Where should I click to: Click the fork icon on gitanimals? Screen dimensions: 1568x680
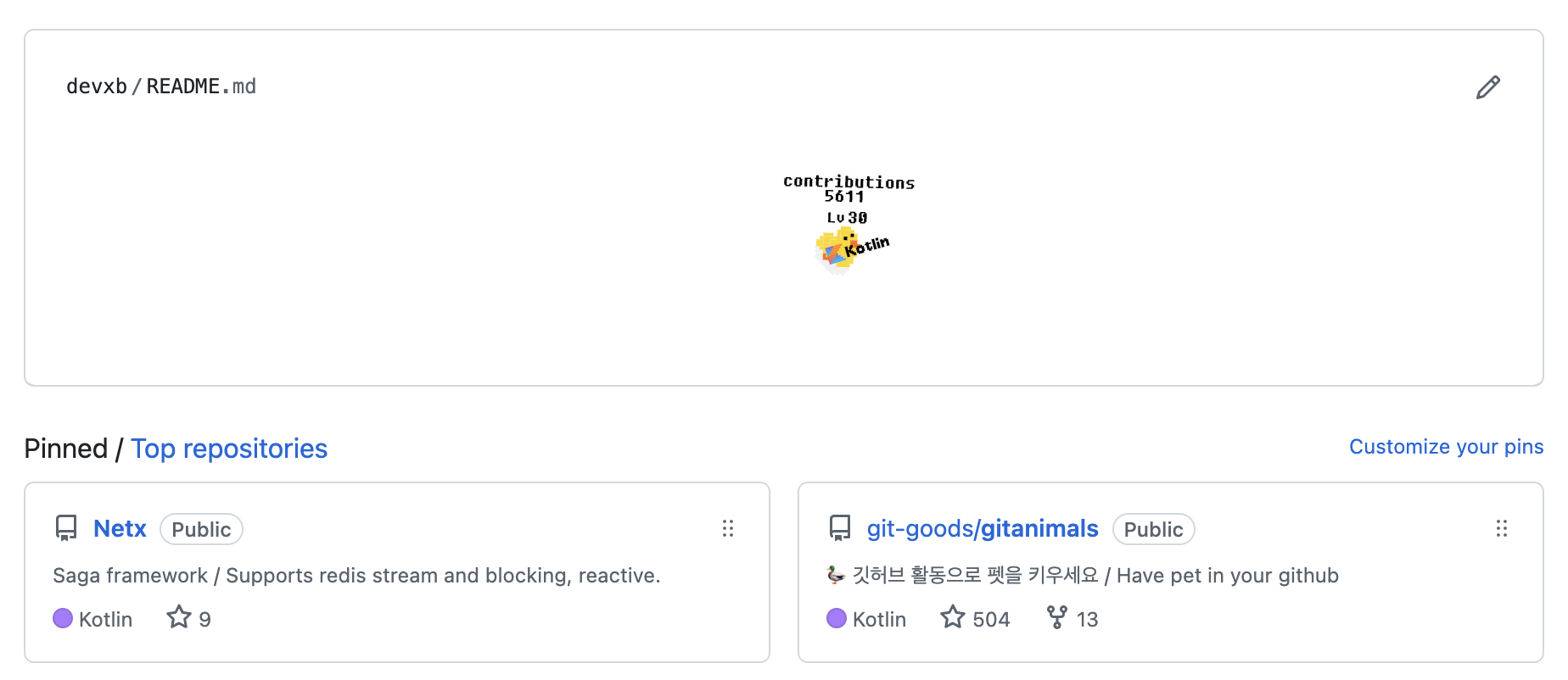[1056, 617]
